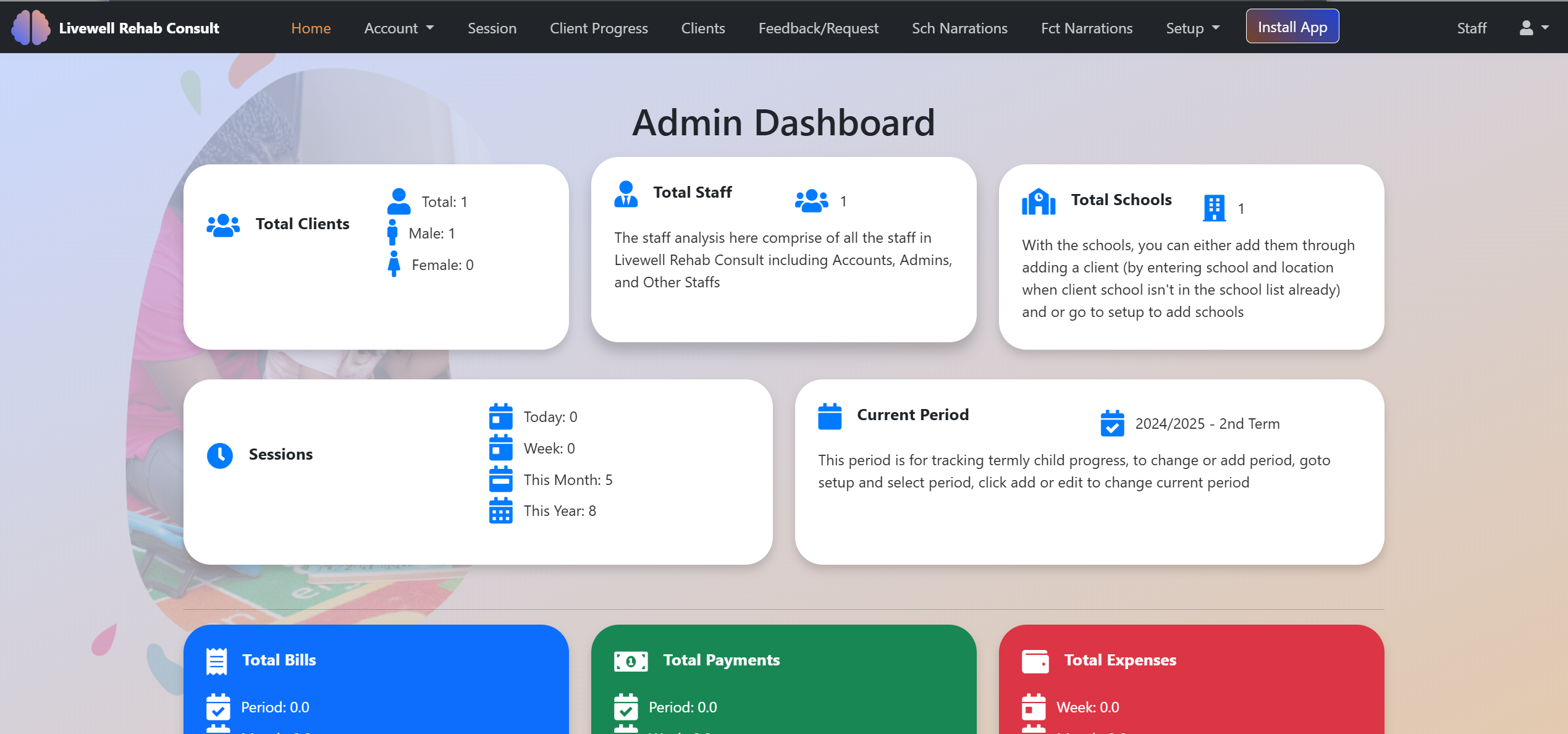
Task: Click the Current Period calendar icon
Action: pos(830,416)
